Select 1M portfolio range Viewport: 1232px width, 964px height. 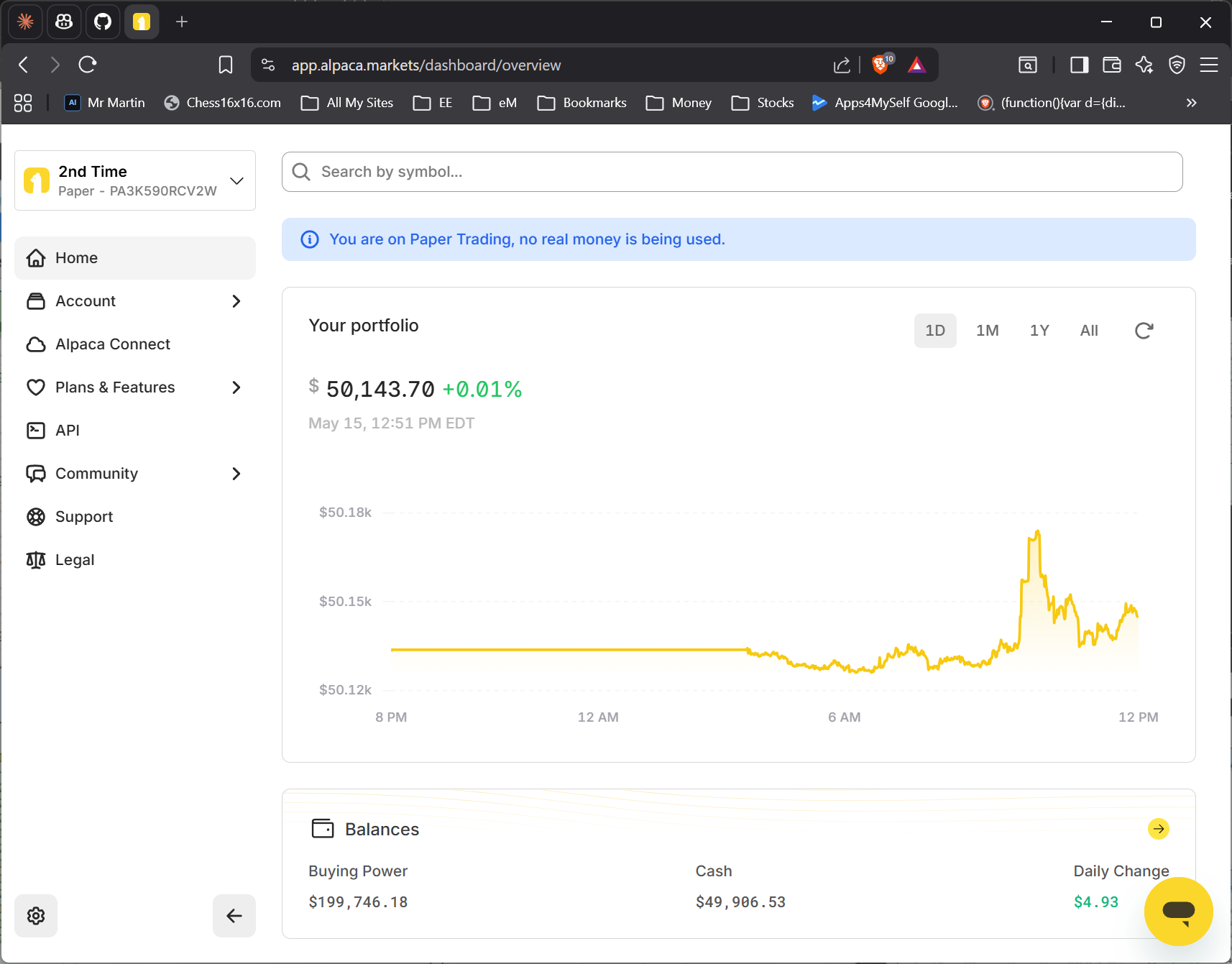pyautogui.click(x=988, y=331)
